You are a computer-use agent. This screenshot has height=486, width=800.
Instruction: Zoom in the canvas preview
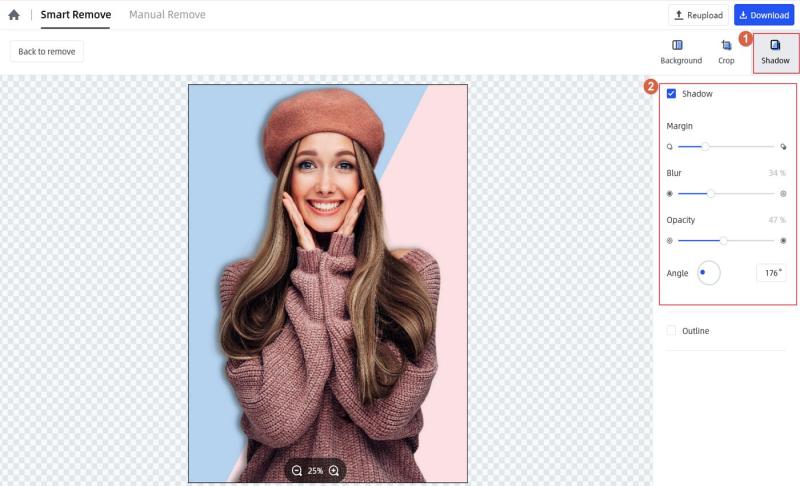pyautogui.click(x=334, y=471)
